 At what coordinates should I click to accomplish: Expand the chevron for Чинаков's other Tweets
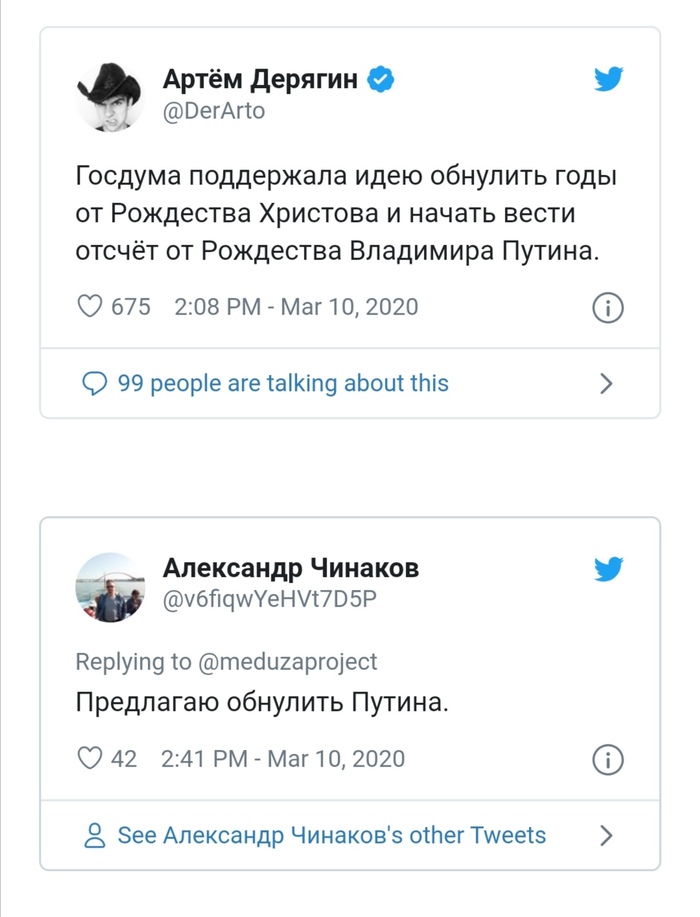[605, 835]
